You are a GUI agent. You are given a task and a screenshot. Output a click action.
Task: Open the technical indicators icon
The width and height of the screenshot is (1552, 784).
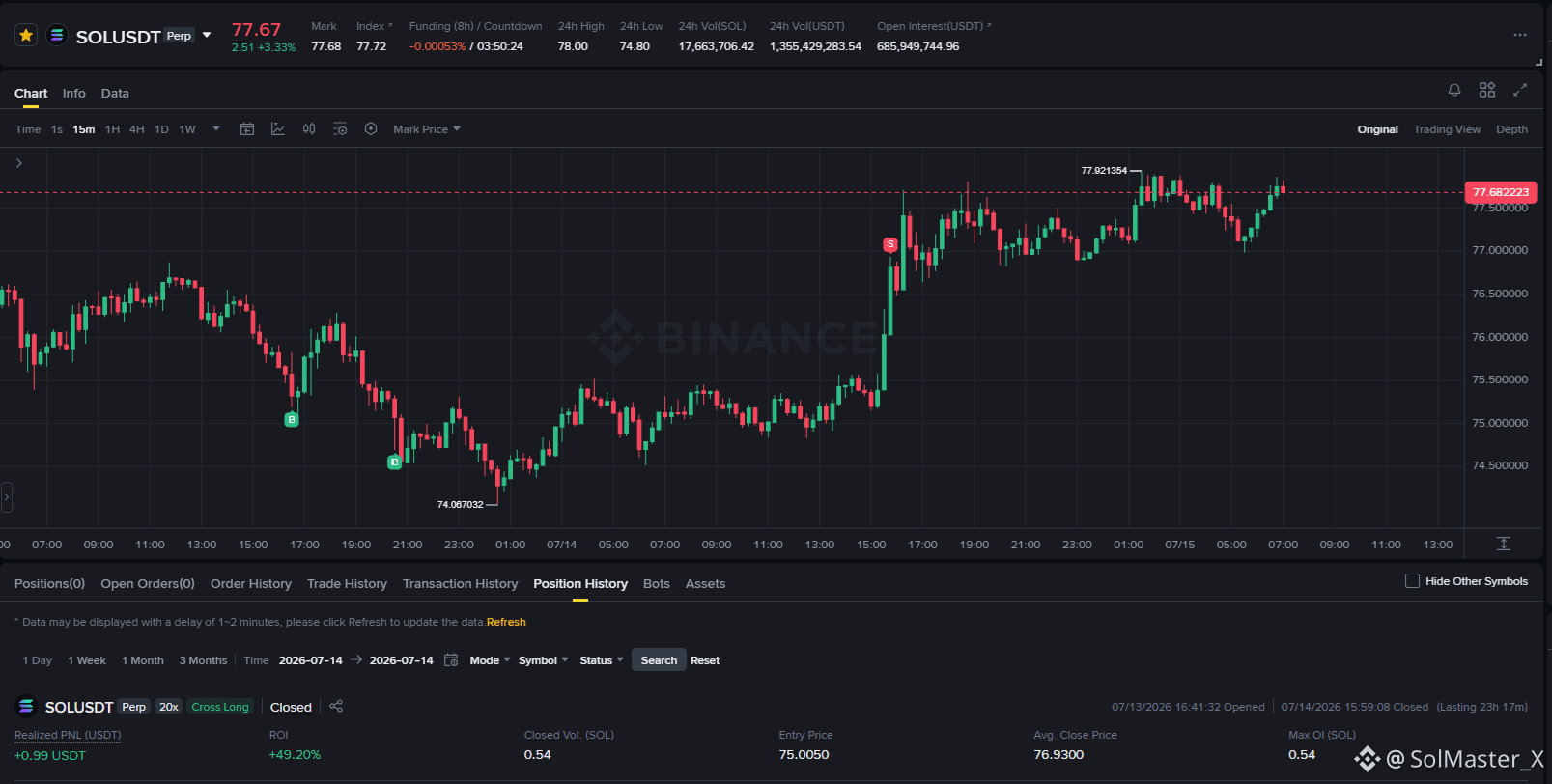tap(278, 128)
